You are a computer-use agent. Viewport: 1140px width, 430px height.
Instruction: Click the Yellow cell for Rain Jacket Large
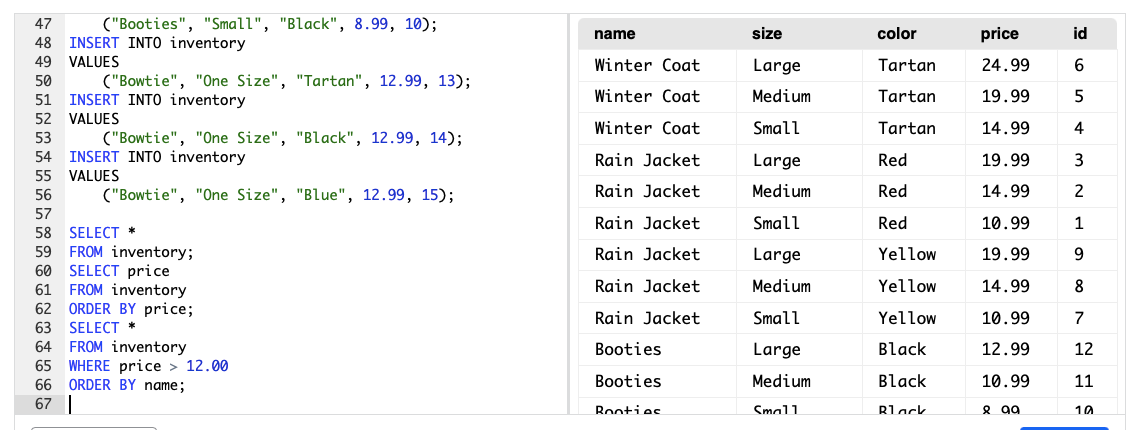coord(906,254)
